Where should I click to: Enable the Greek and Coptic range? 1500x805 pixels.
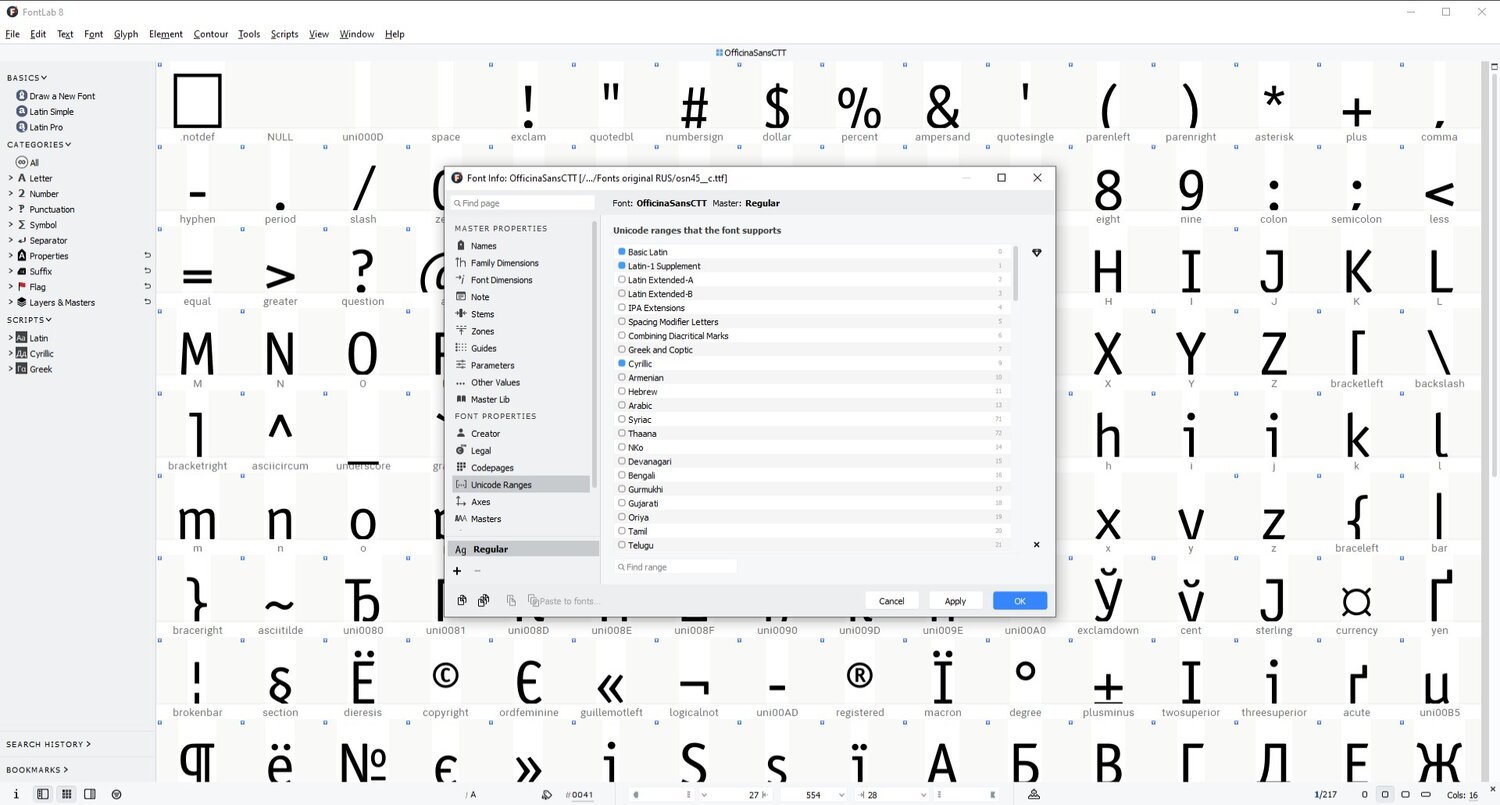(621, 350)
